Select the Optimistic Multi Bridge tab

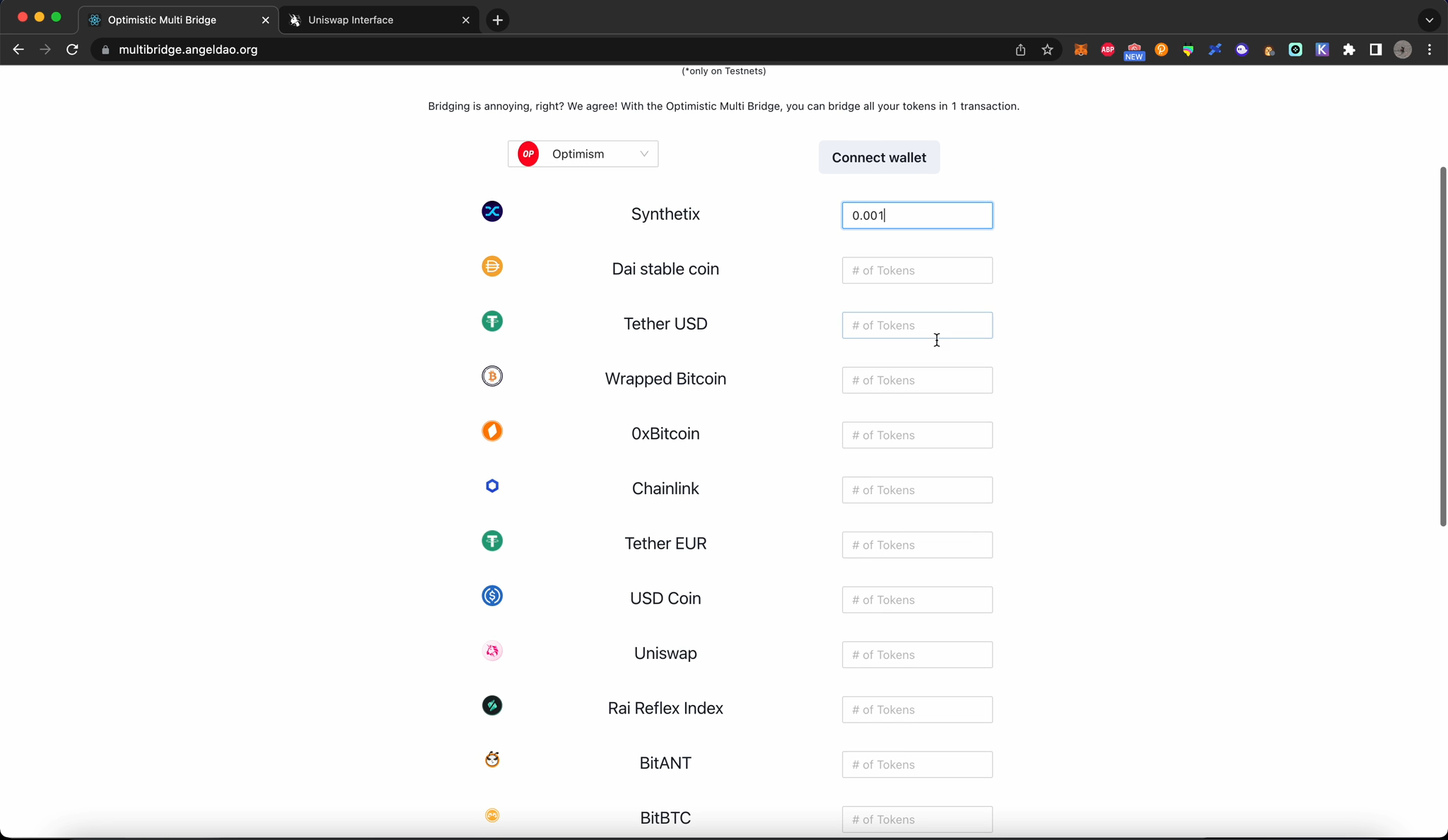178,20
